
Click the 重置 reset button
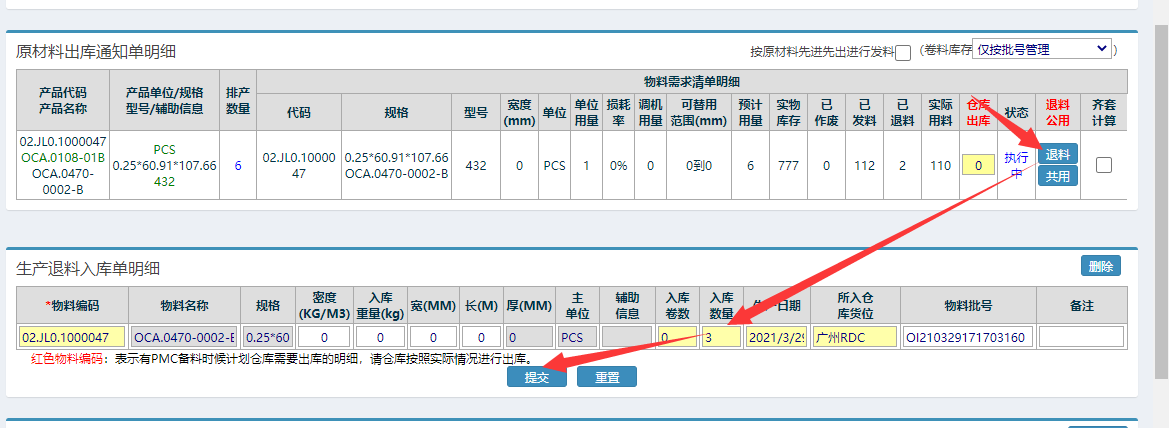607,377
